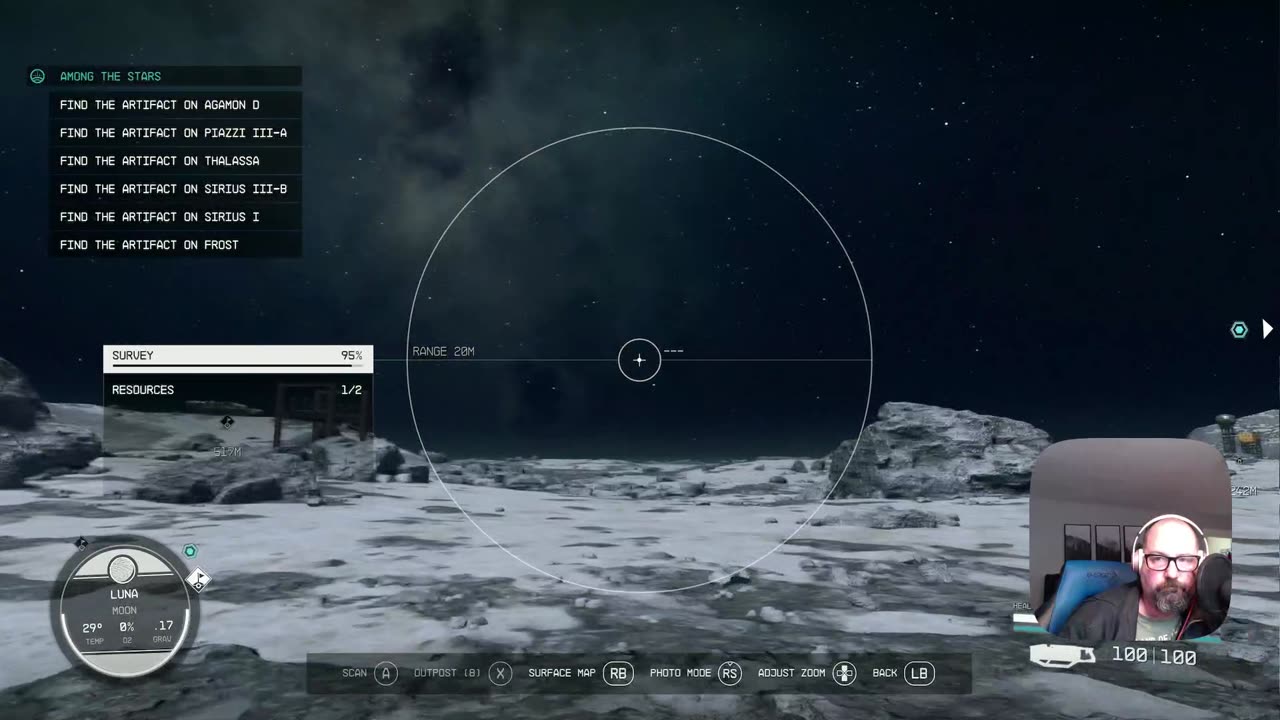Open SURFACE MAP from the bottom bar
The height and width of the screenshot is (720, 1280).
561,673
